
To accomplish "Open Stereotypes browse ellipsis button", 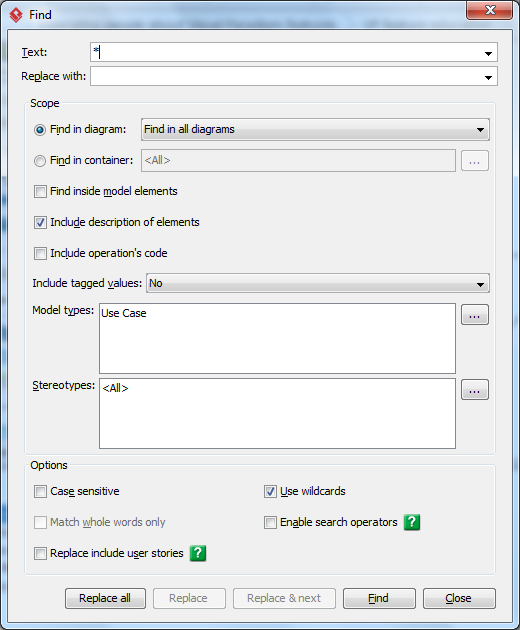I will coord(475,390).
